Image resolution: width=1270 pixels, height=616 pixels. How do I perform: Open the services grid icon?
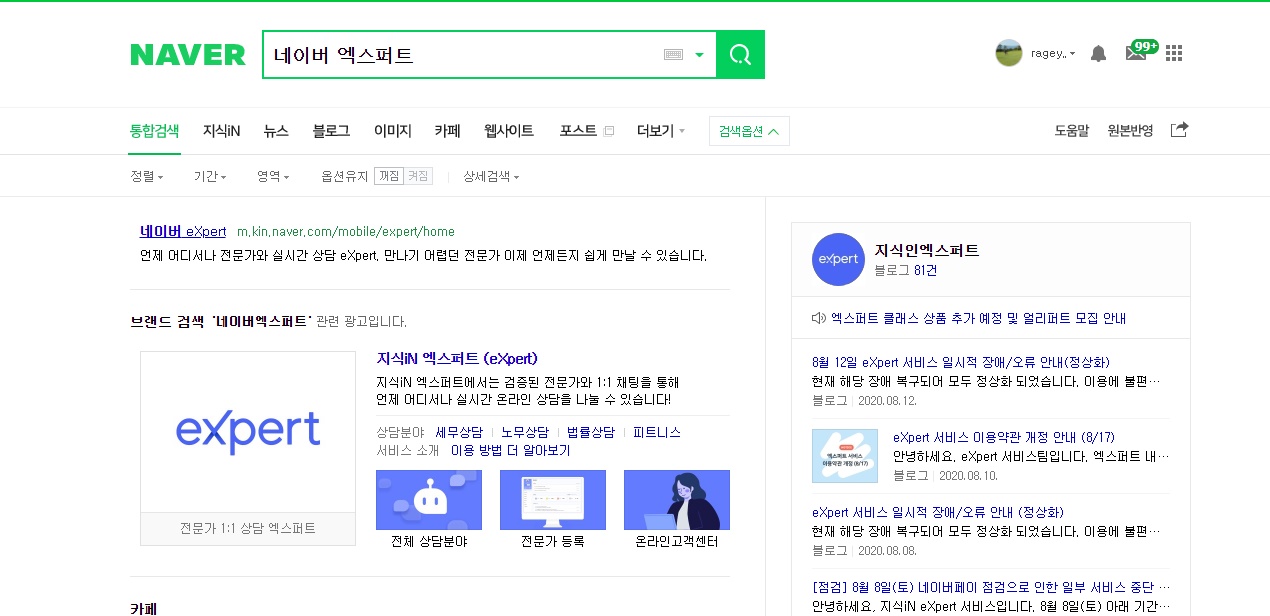(1174, 53)
